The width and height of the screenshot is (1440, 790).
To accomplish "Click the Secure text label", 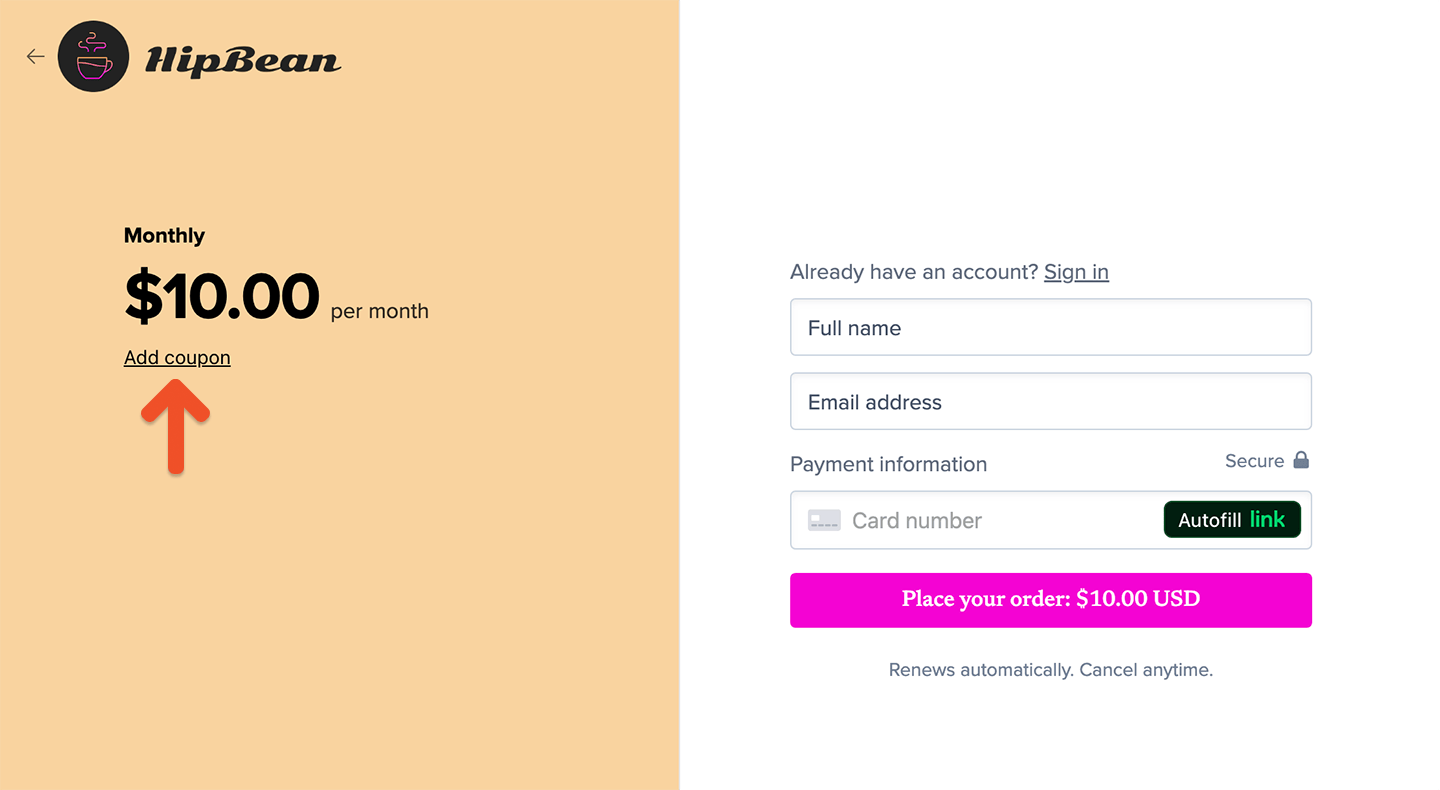I will (x=1254, y=461).
